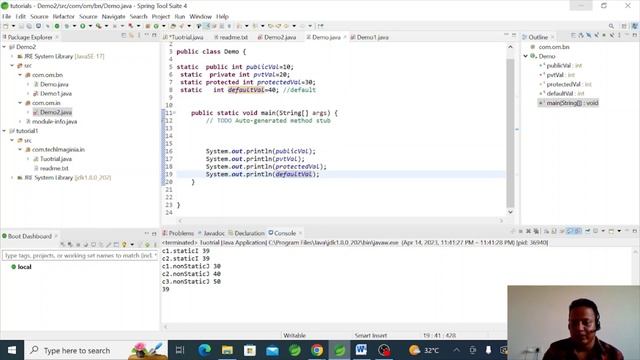Screen dimensions: 640x360
Task: Open File Explorer from the taskbar
Action: (x=227, y=350)
